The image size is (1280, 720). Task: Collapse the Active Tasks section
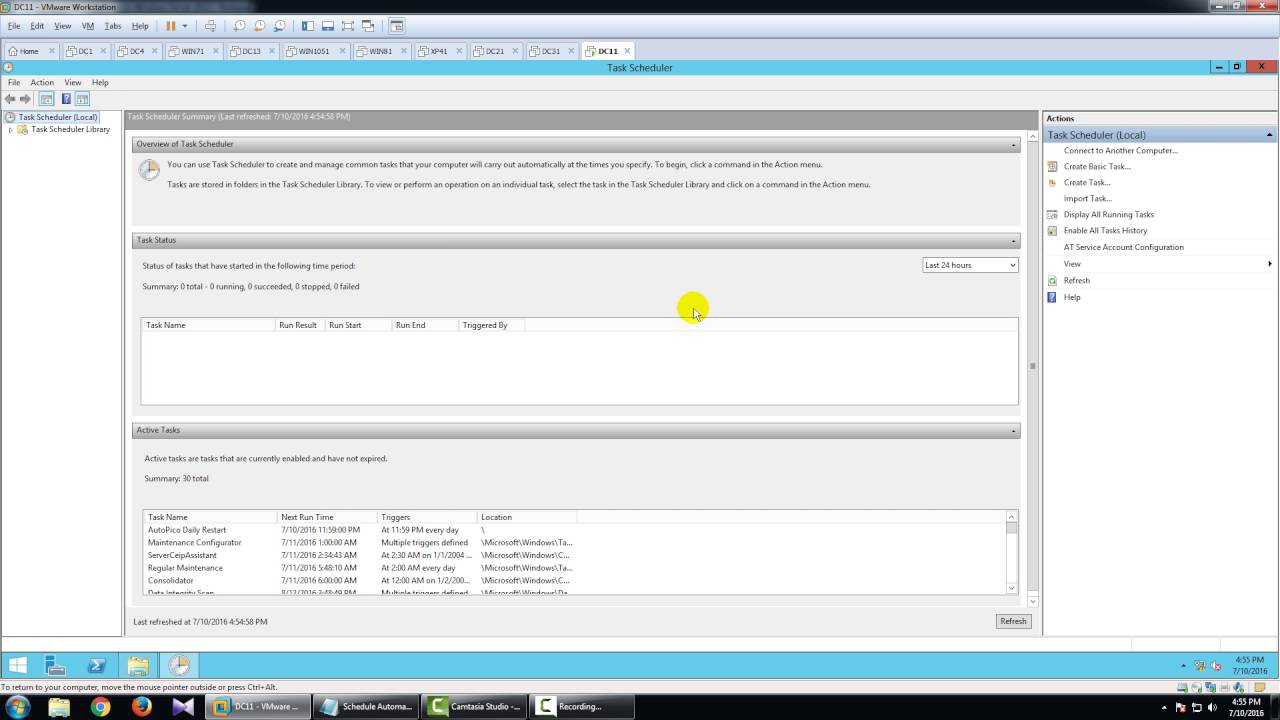click(x=1013, y=431)
